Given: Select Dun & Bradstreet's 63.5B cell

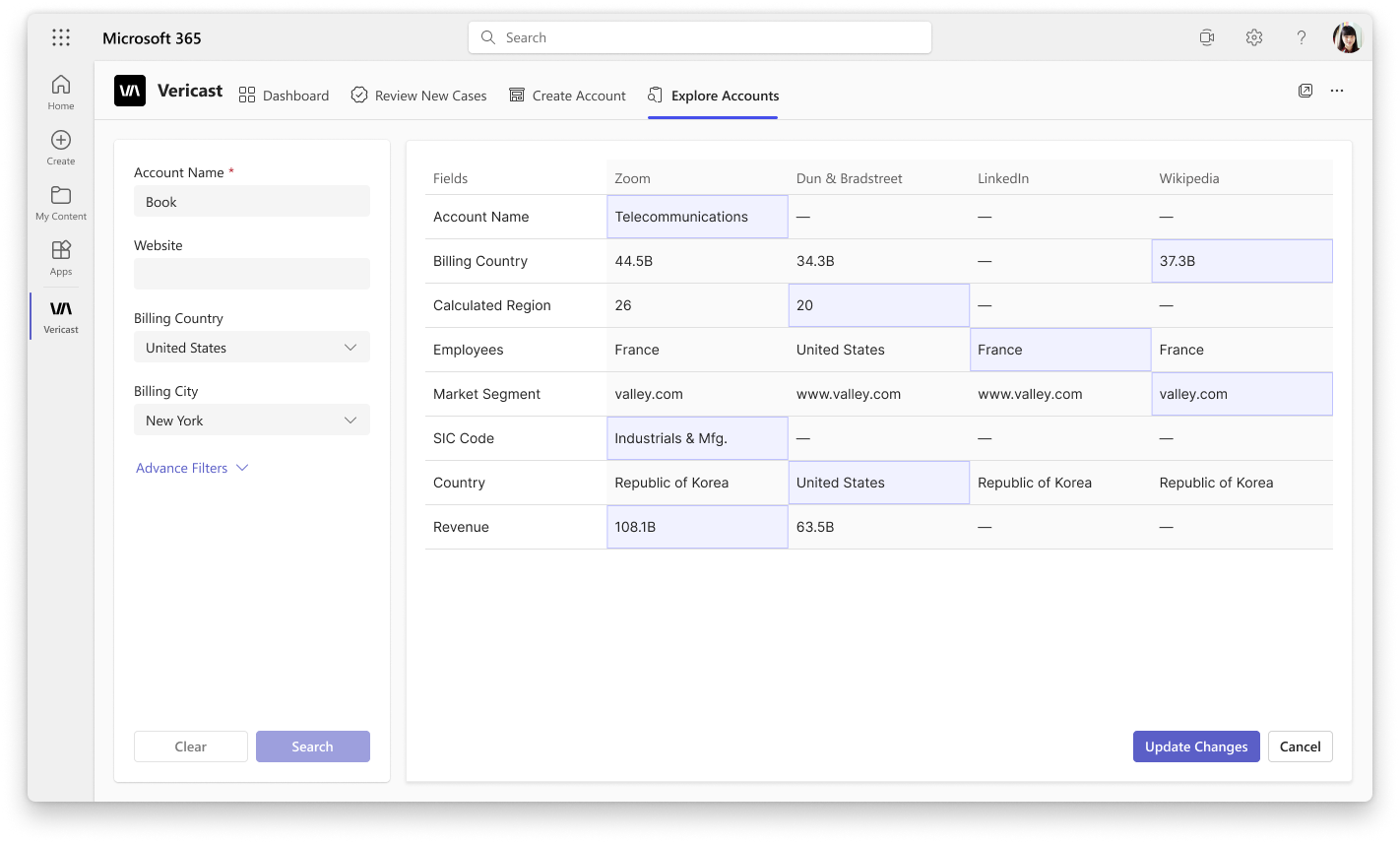Looking at the screenshot, I should 879,527.
